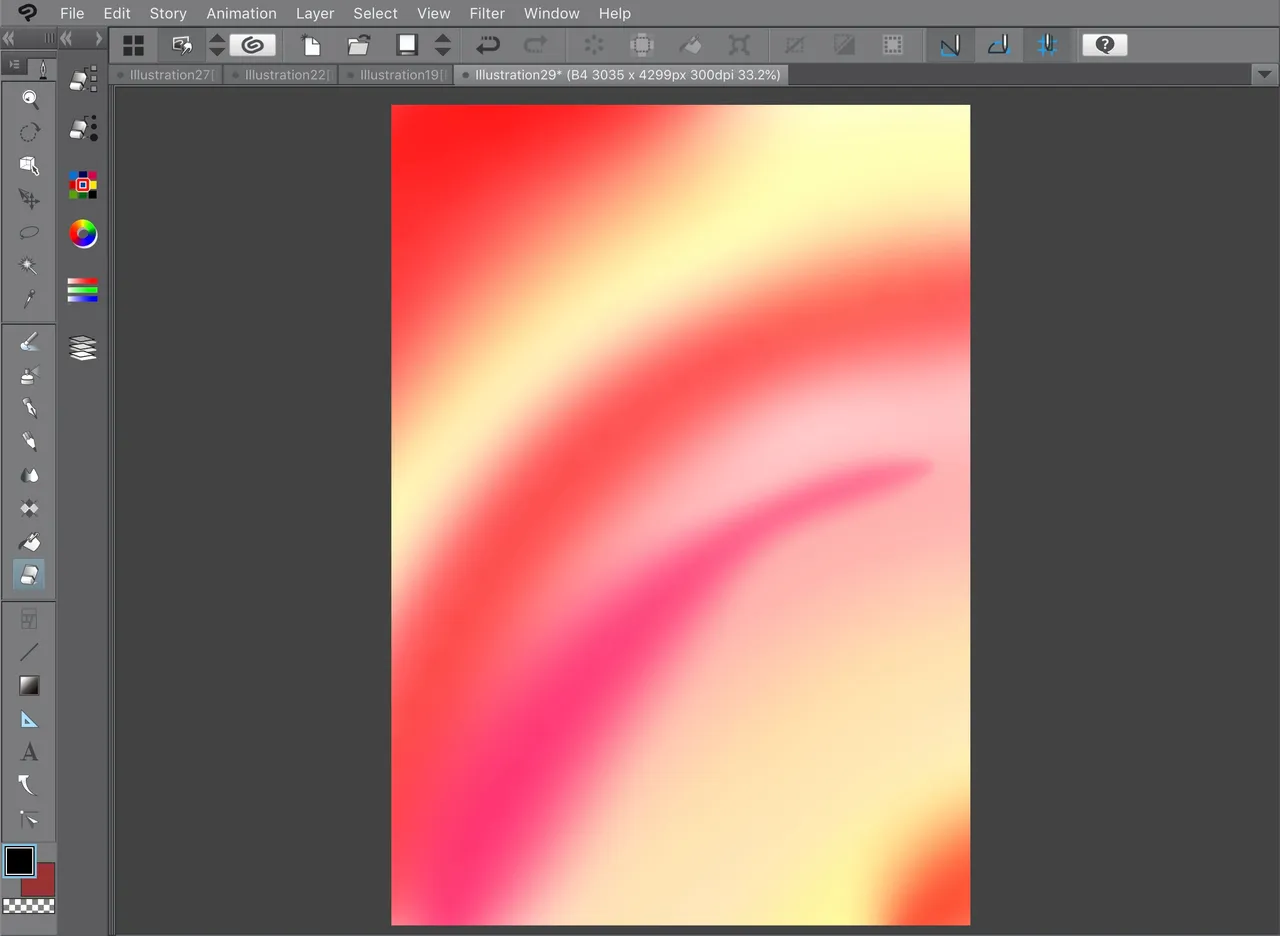Select the Pen nib tool

(30, 408)
